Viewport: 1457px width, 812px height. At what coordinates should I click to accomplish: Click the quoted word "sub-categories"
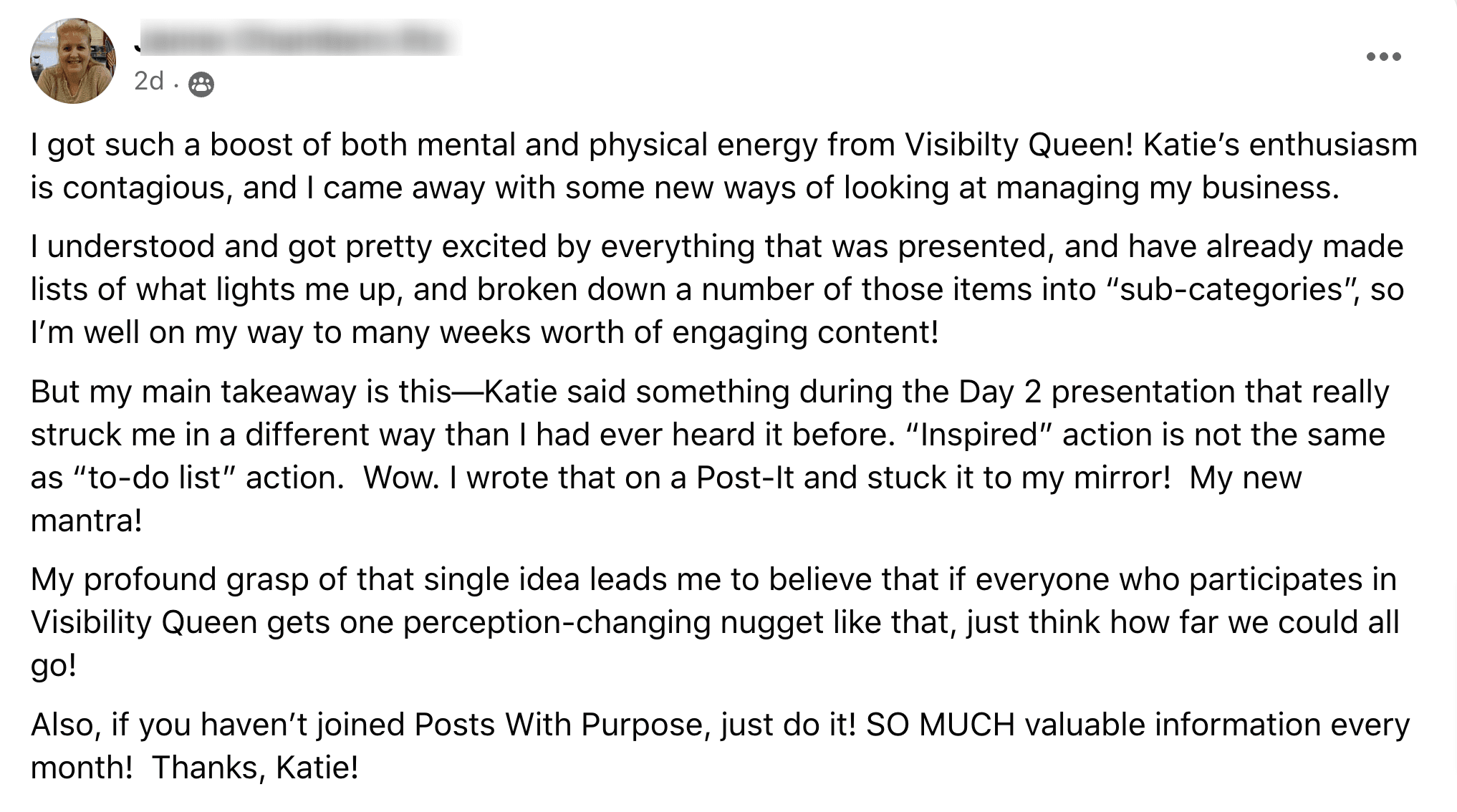pos(1231,289)
